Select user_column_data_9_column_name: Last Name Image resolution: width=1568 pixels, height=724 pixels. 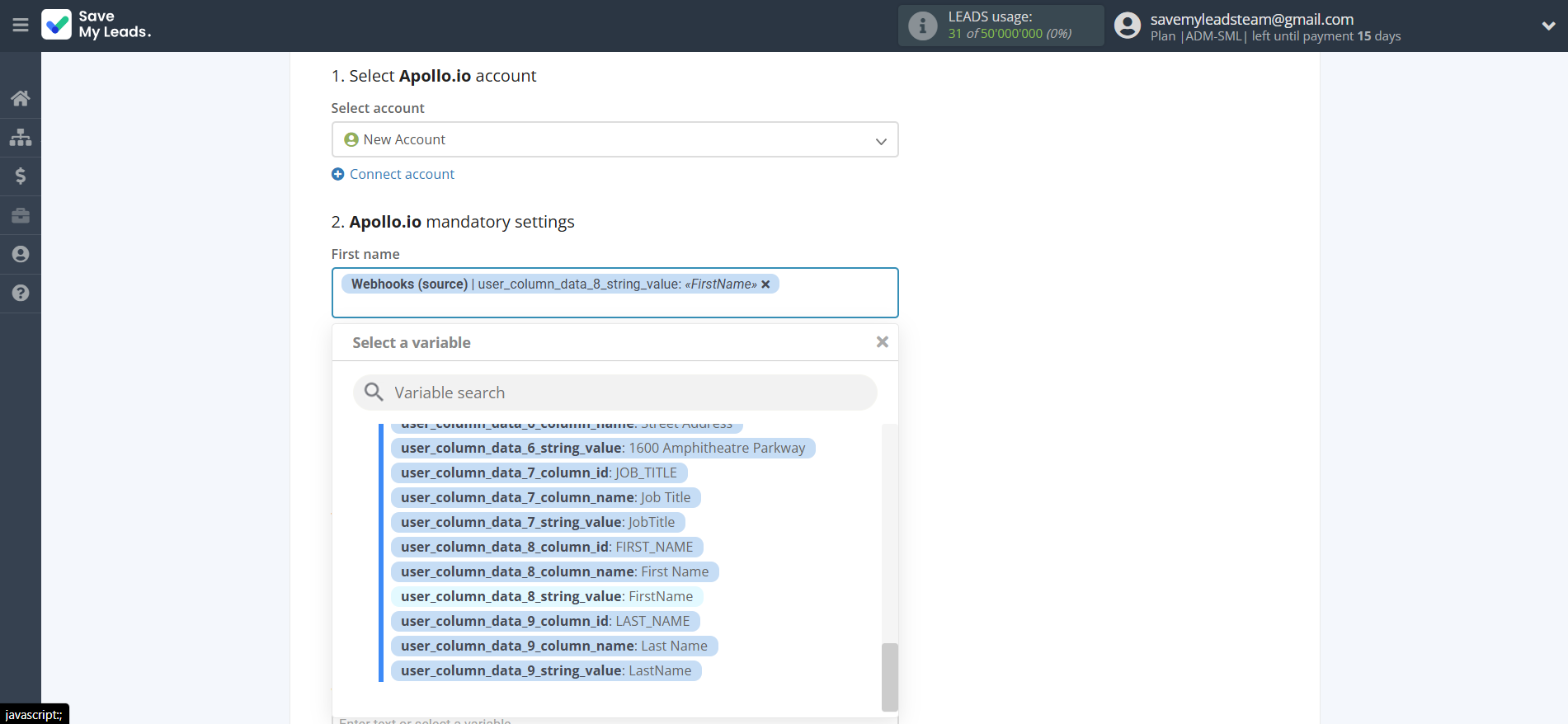(x=554, y=646)
